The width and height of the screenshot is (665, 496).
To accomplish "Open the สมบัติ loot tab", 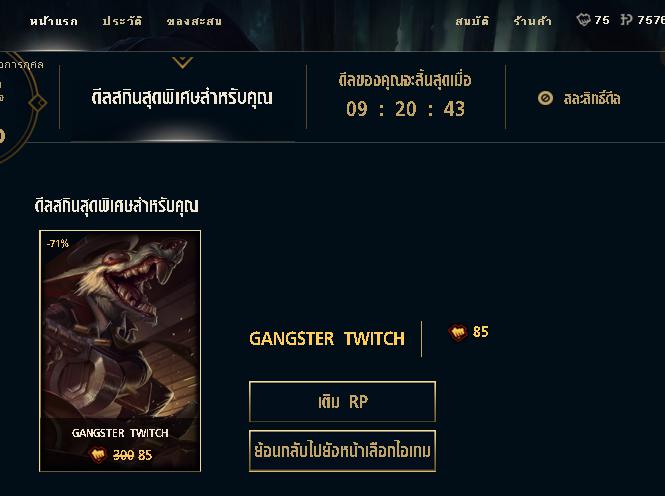I will click(472, 21).
